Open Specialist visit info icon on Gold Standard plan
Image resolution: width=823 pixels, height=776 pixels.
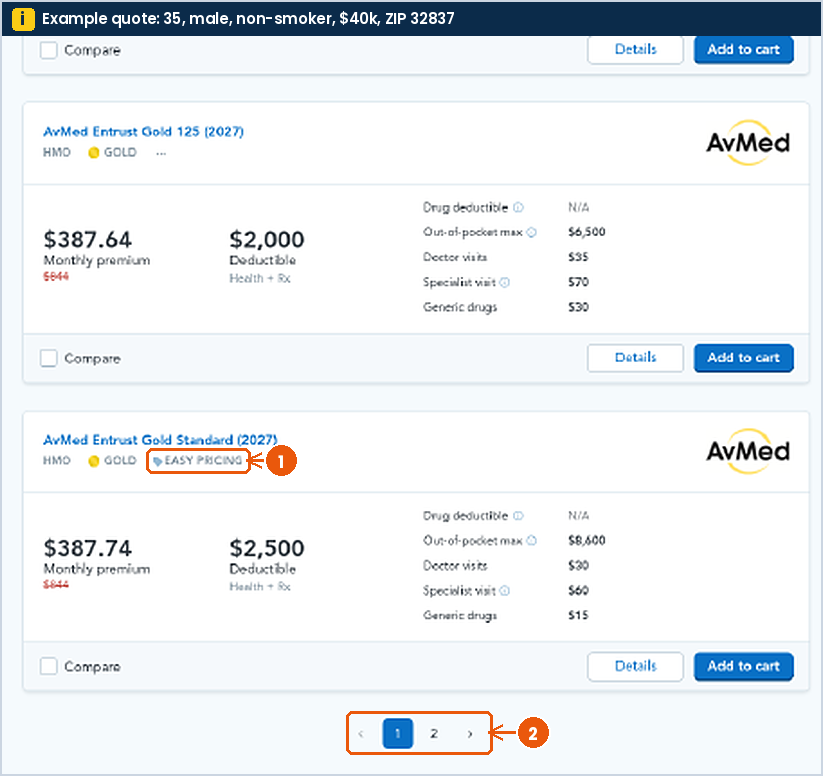tap(504, 591)
